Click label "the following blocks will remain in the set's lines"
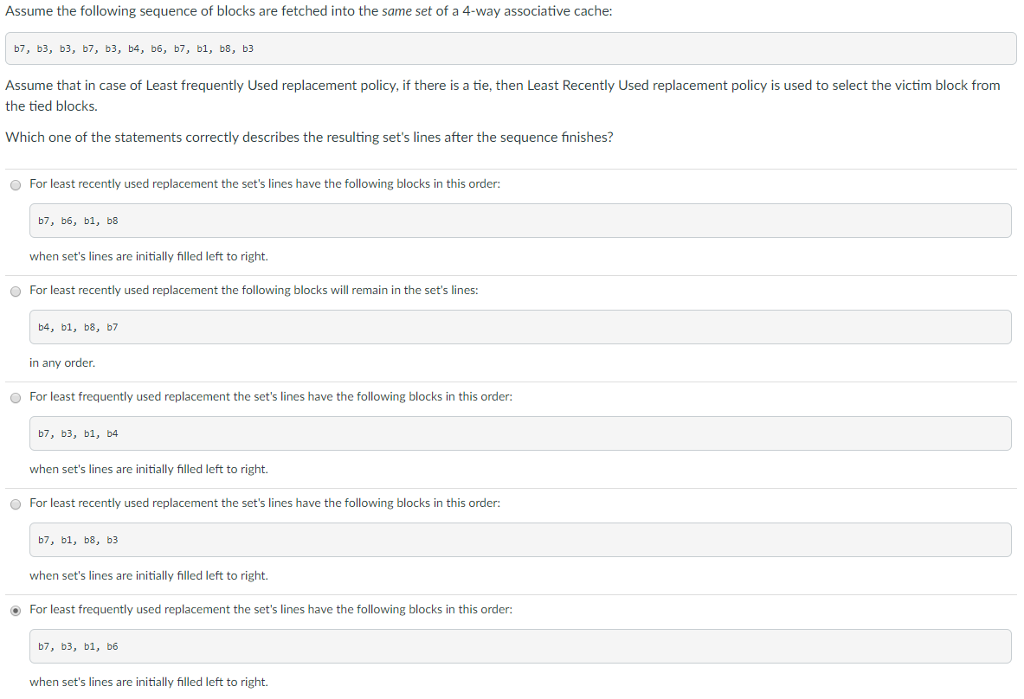Image resolution: width=1024 pixels, height=699 pixels. coord(254,290)
